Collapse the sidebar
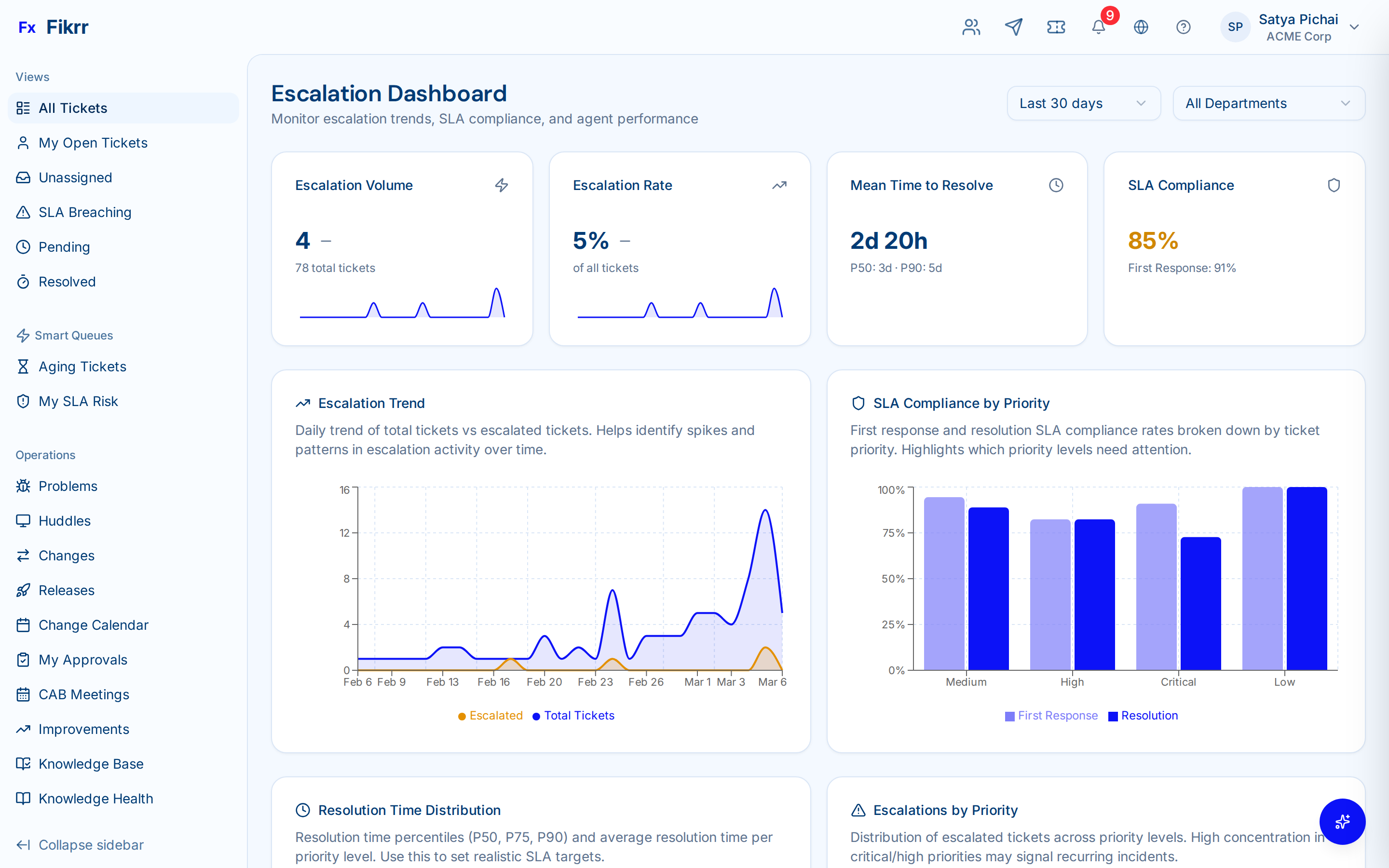 click(80, 844)
